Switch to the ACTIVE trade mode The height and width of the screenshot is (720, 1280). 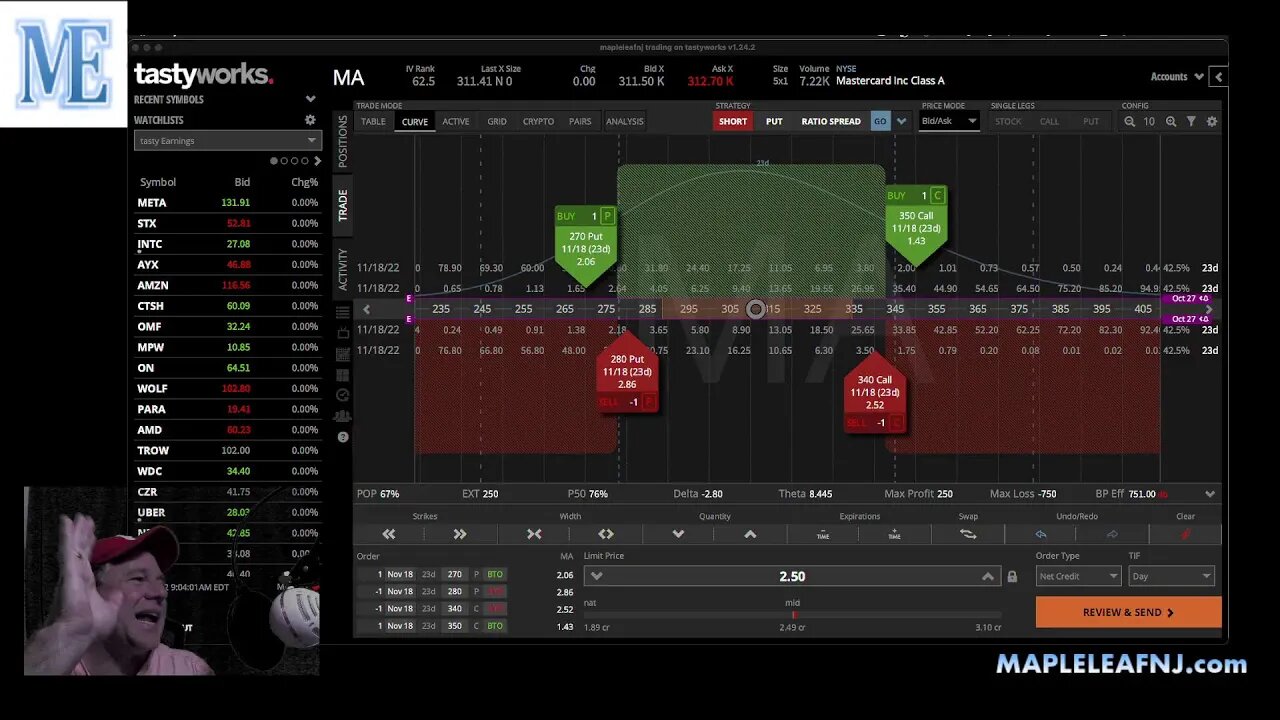point(456,122)
